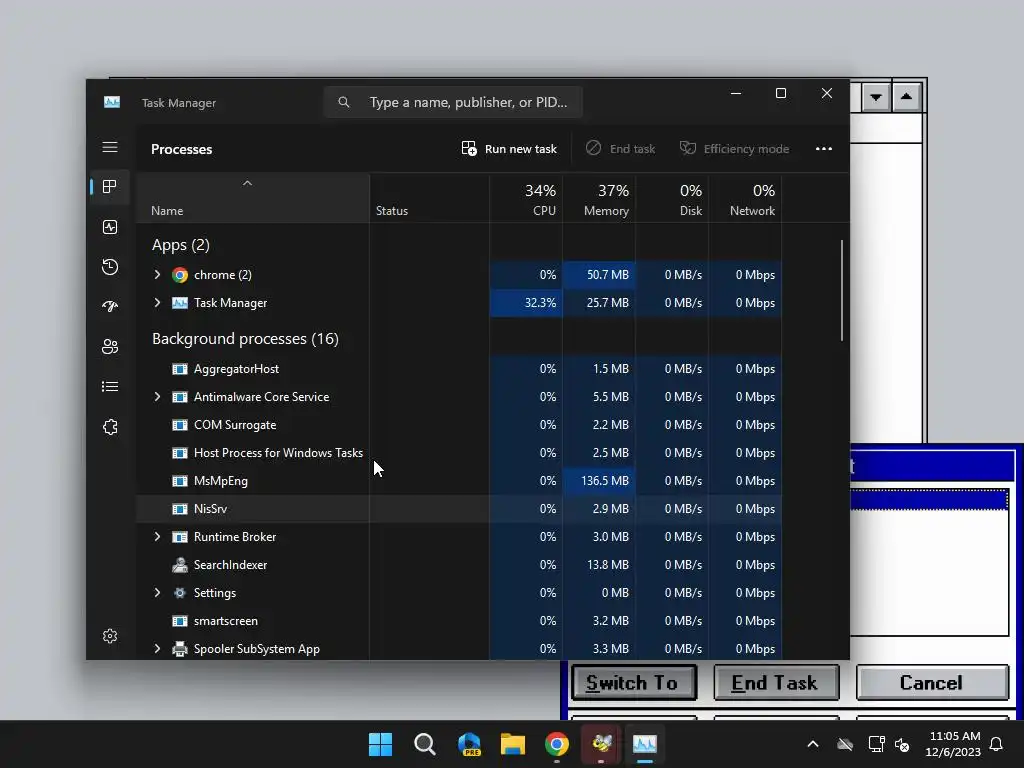Click Efficiency mode
Screen dimensions: 1024x768
735,149
